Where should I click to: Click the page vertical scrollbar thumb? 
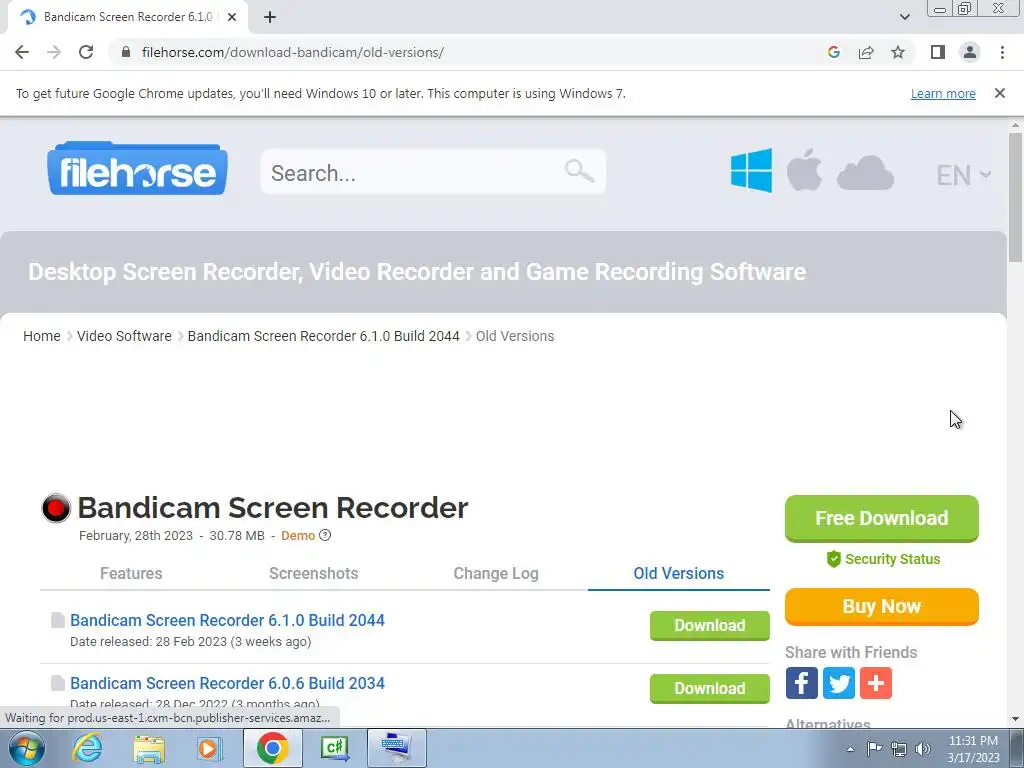1015,197
